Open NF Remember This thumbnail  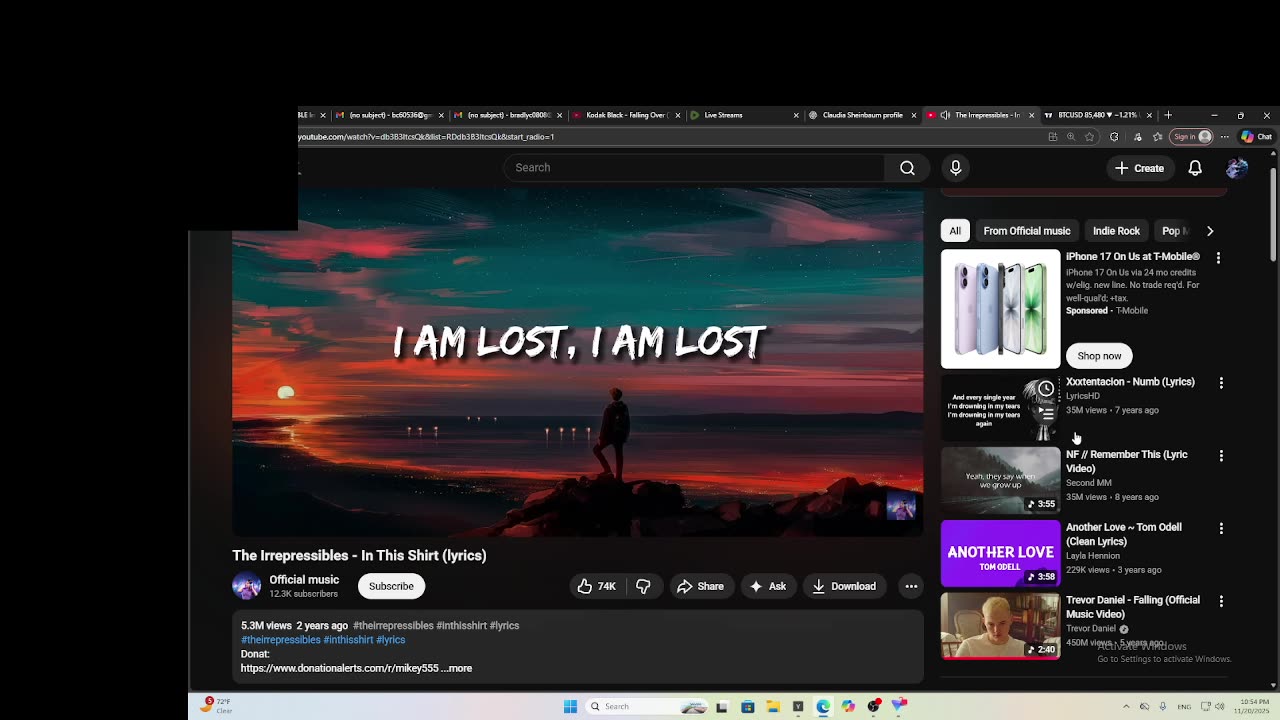1000,480
